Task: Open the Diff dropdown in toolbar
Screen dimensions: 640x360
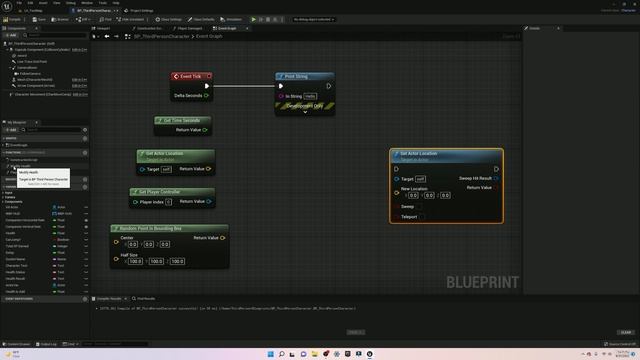Action: (x=83, y=19)
